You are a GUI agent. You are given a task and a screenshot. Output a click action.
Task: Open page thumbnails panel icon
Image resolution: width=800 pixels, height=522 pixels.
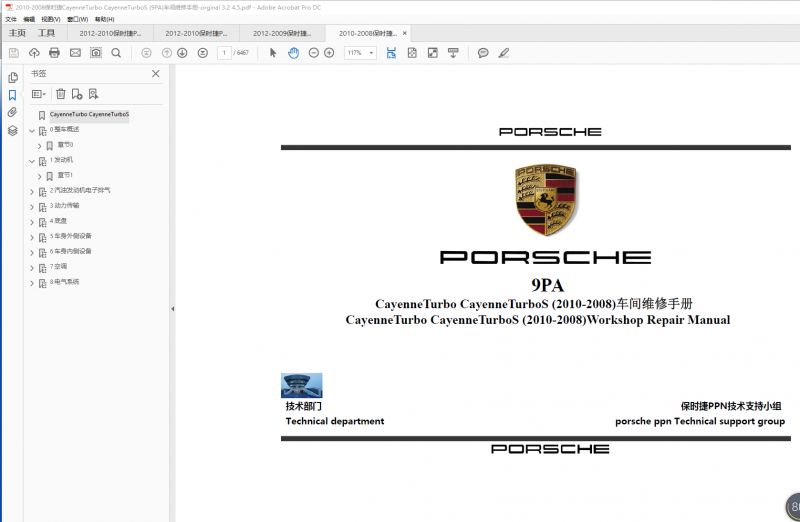coord(13,77)
